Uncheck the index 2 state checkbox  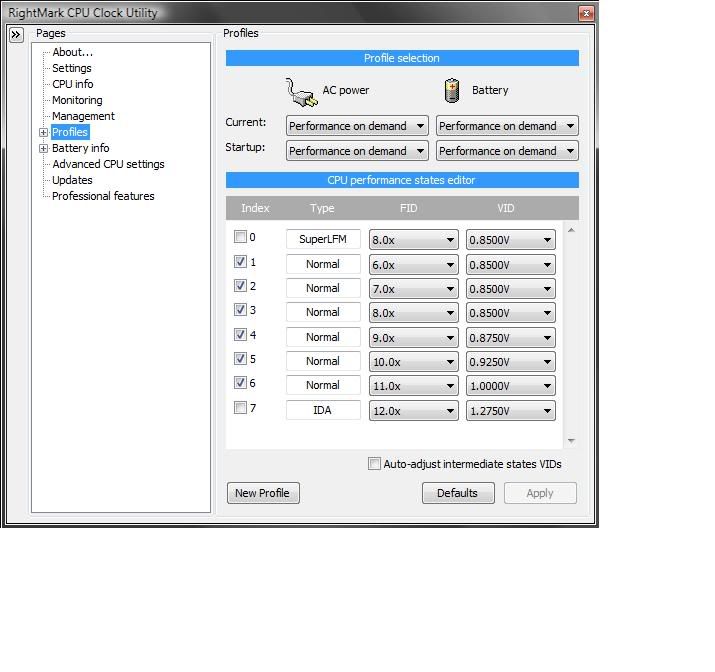click(x=240, y=285)
